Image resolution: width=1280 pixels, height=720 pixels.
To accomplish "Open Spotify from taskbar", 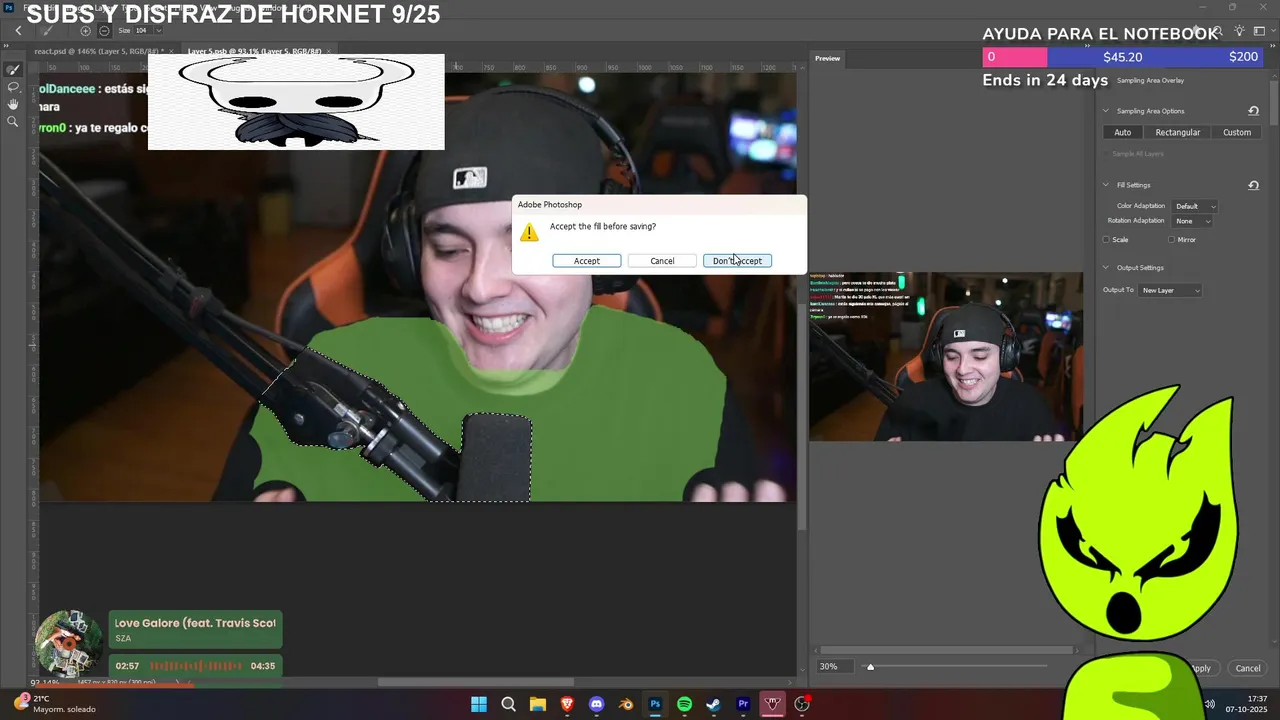I will point(684,704).
